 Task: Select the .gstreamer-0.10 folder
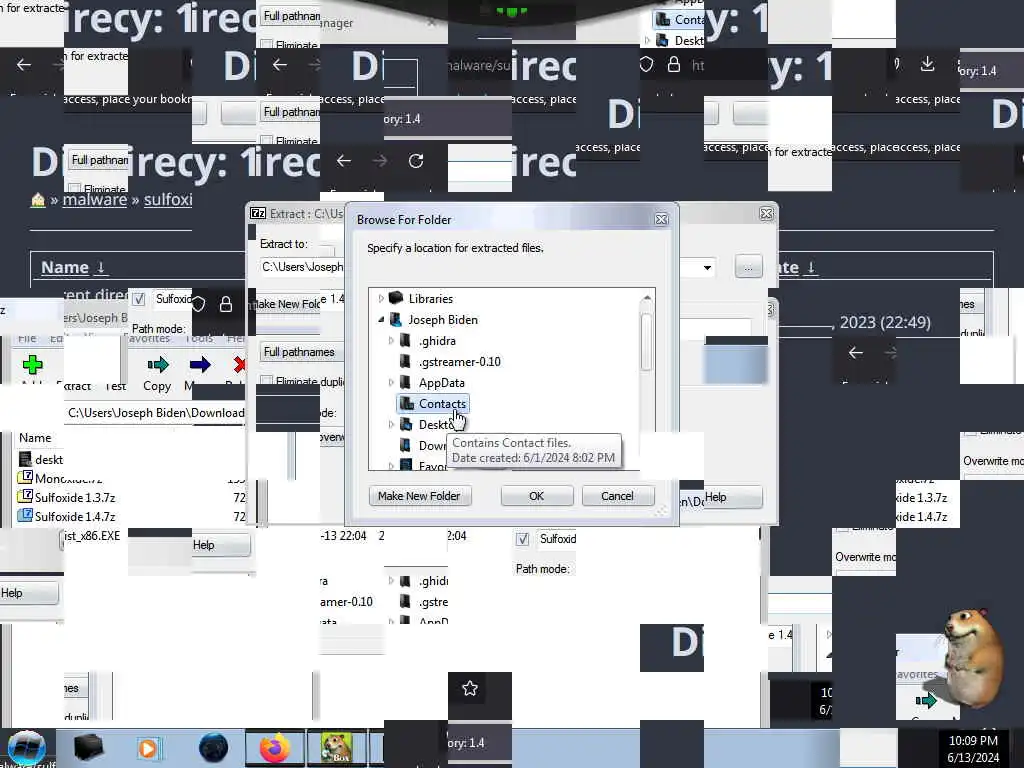[460, 361]
